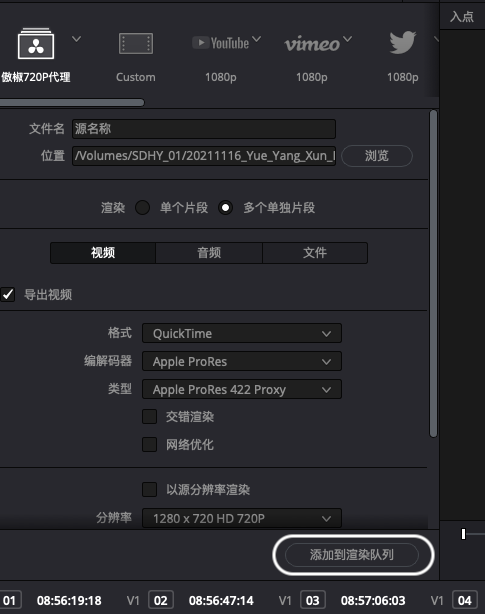Screen dimensions: 485x614
Task: Switch to the 文件 tab
Action: pyautogui.click(x=315, y=253)
